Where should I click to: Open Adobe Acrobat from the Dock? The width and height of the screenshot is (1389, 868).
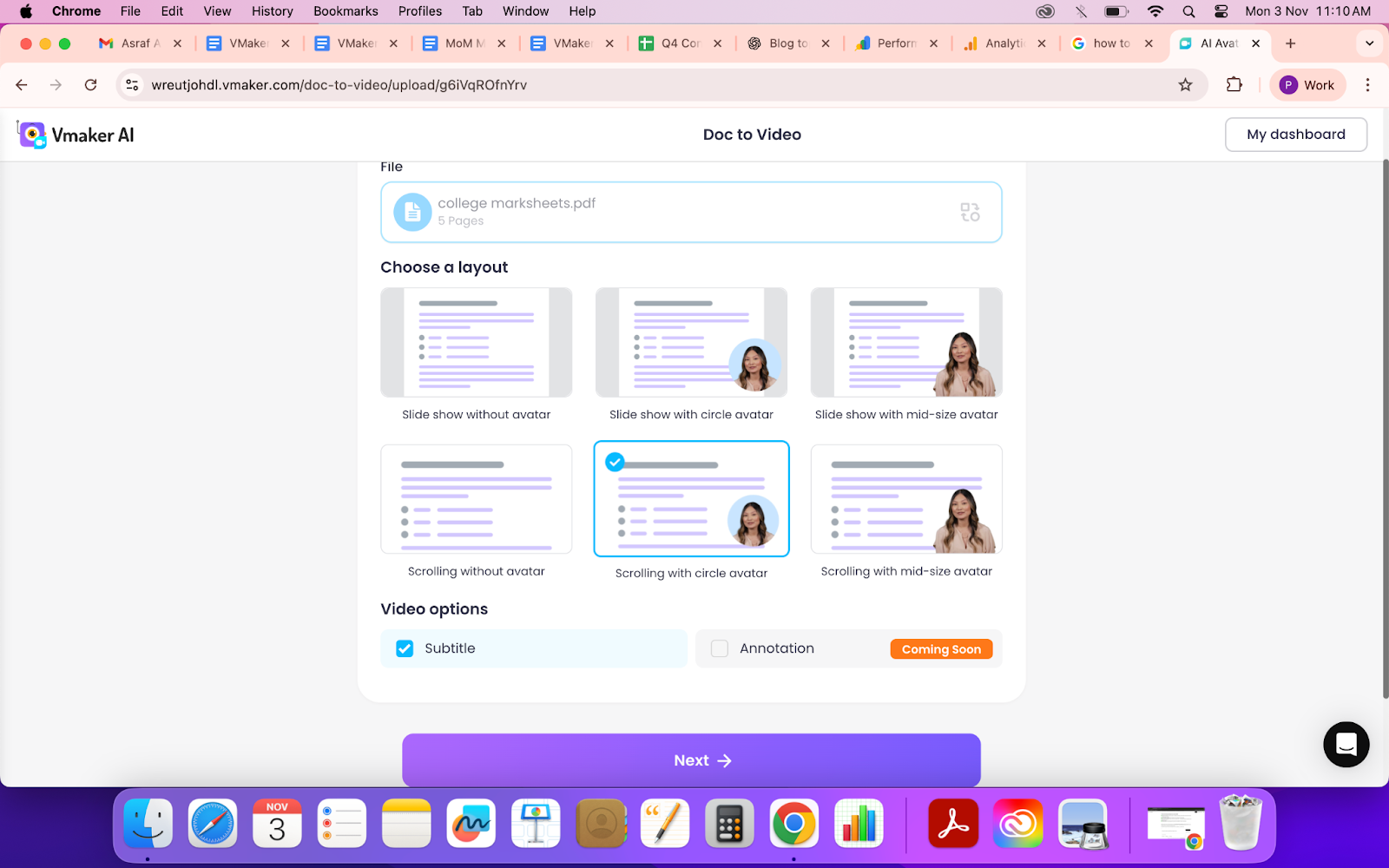[x=952, y=823]
